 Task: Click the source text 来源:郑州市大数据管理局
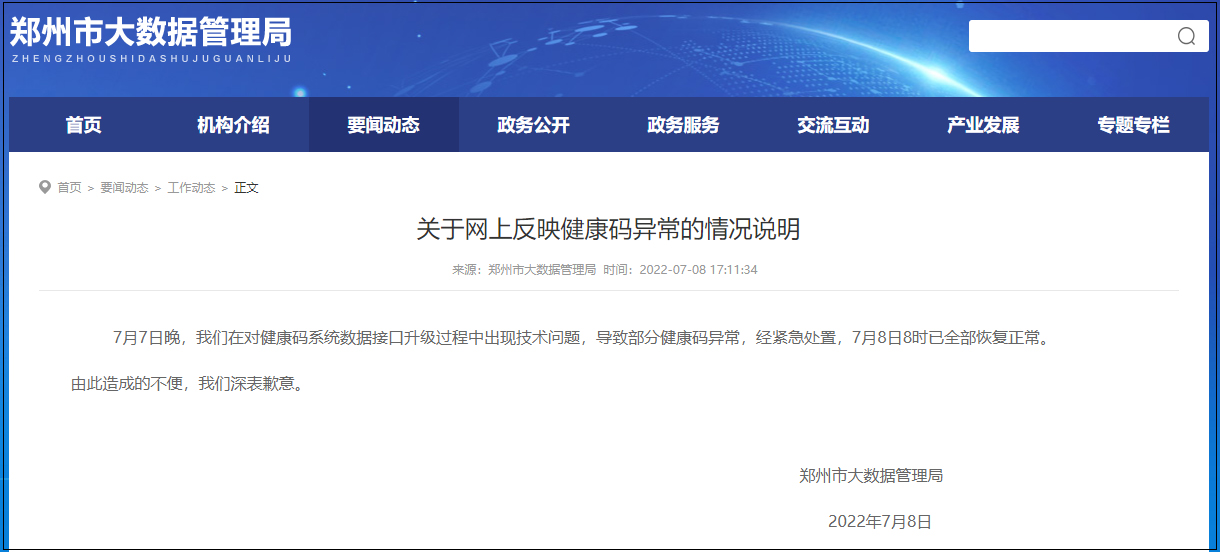524,270
